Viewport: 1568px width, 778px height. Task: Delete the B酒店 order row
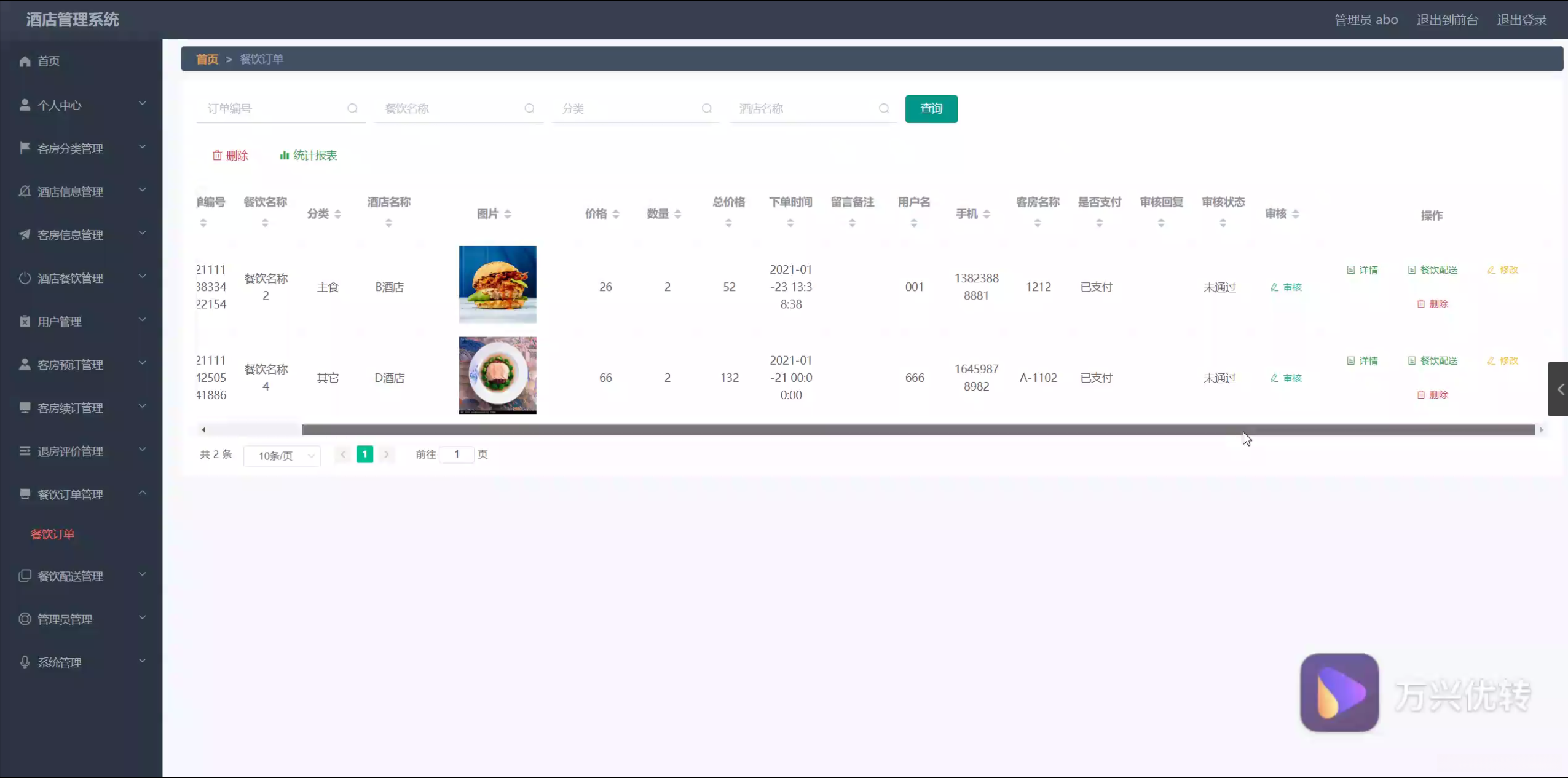(1432, 304)
